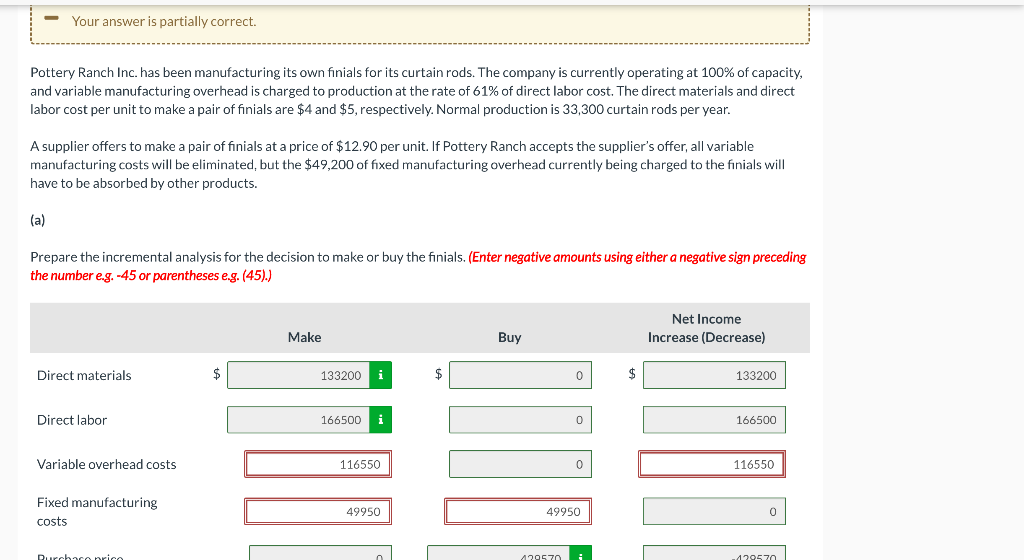Select the Variable overhead Make field 116550
This screenshot has height=560, width=1024.
318,464
